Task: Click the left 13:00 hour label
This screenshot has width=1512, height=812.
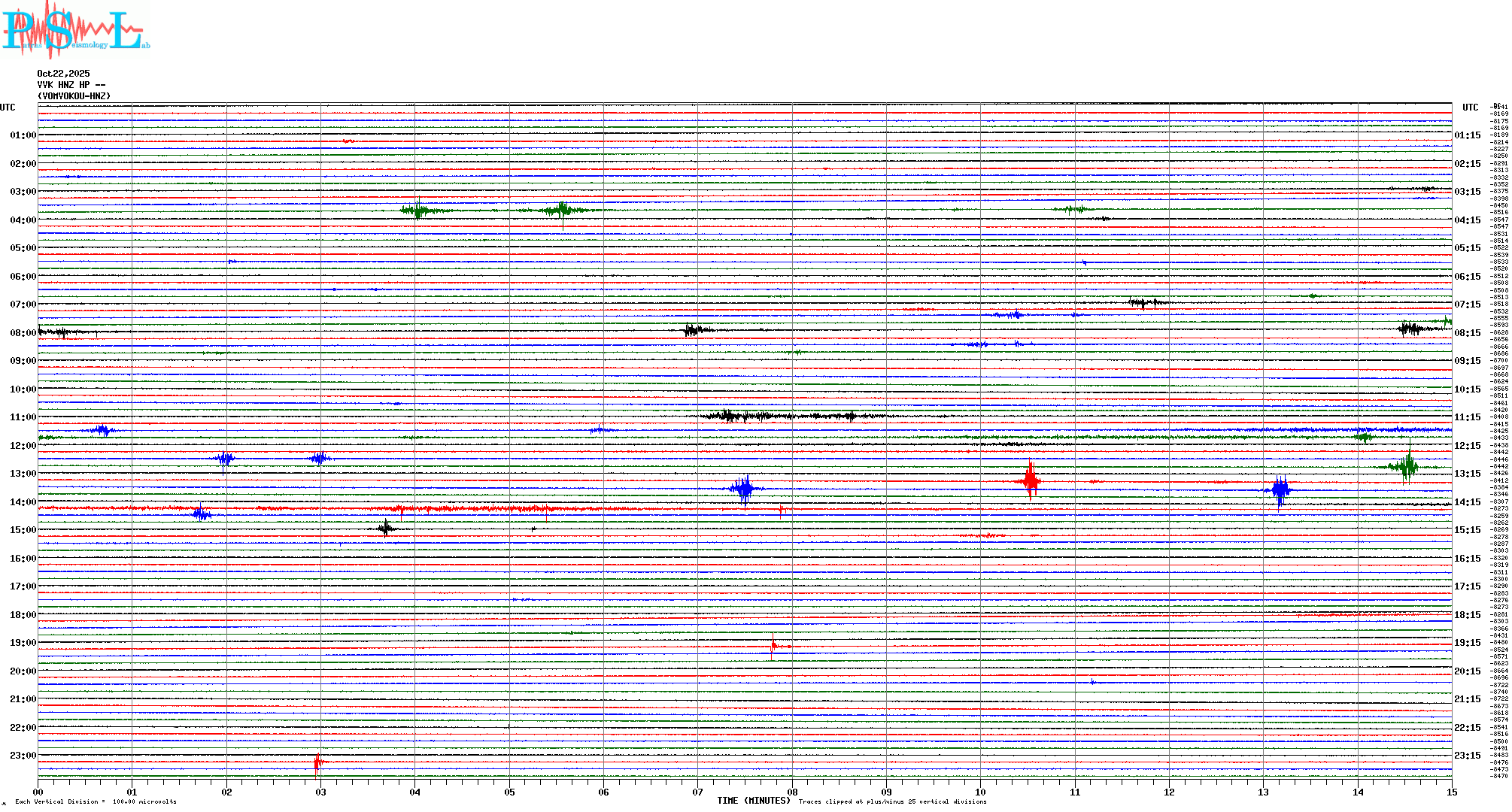Action: click(x=23, y=474)
